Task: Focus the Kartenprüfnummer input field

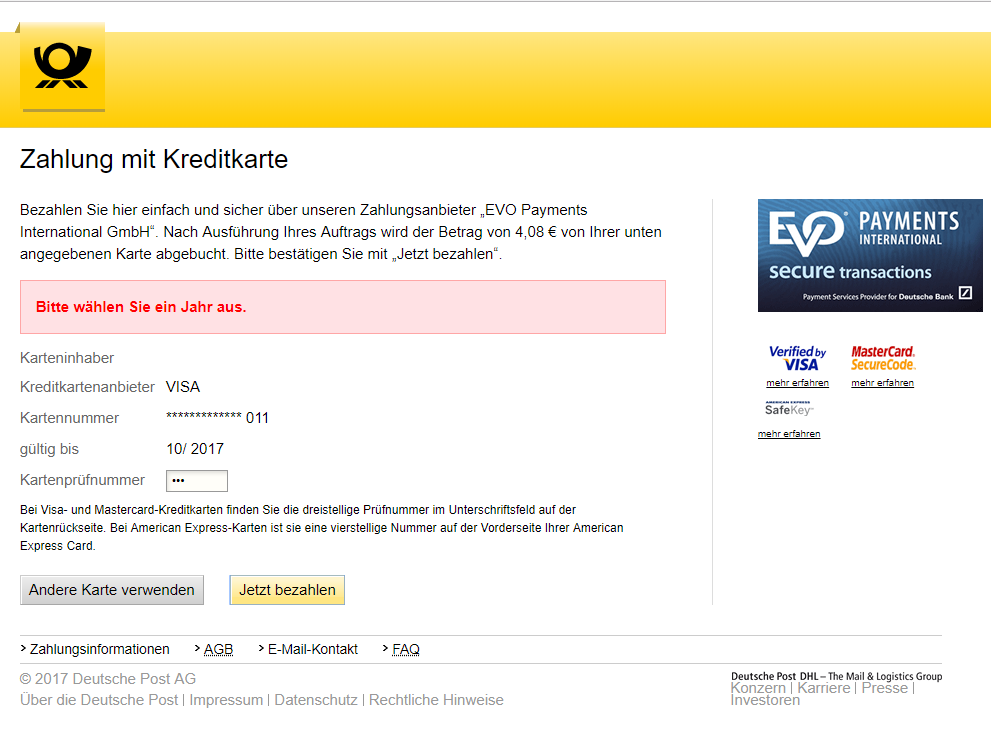Action: coord(197,481)
